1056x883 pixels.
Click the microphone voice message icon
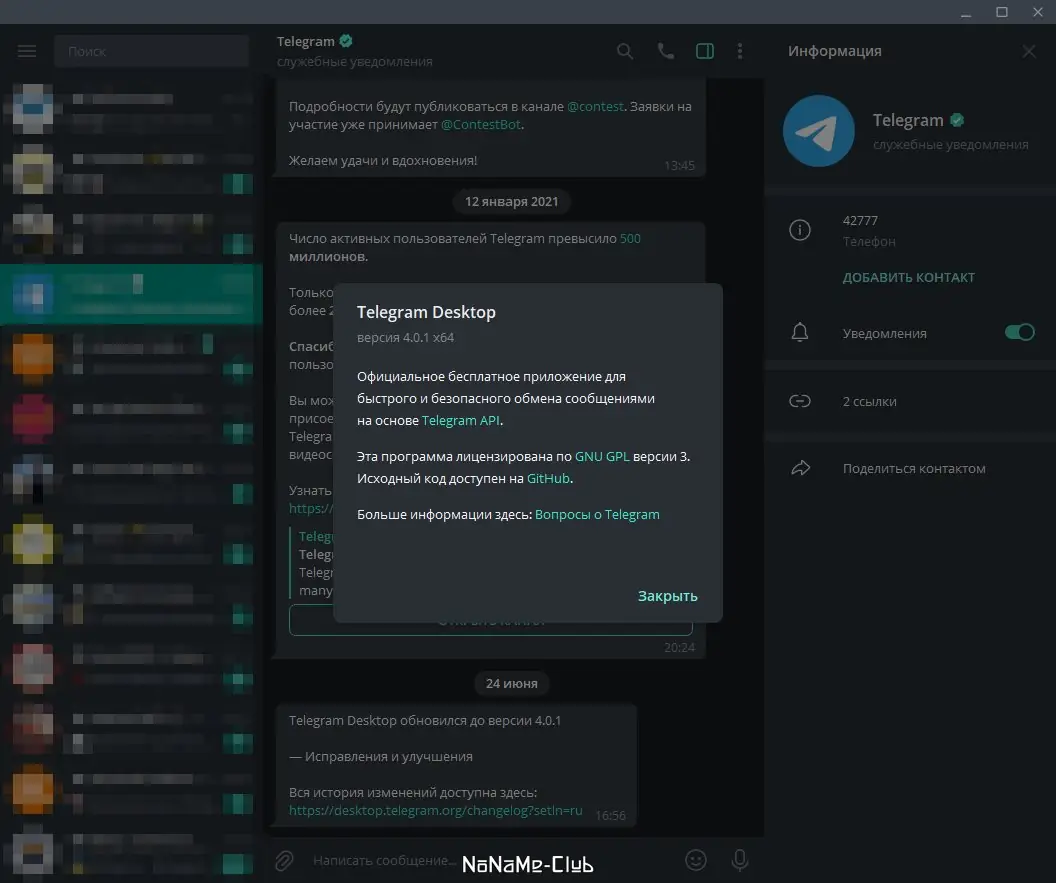(739, 860)
